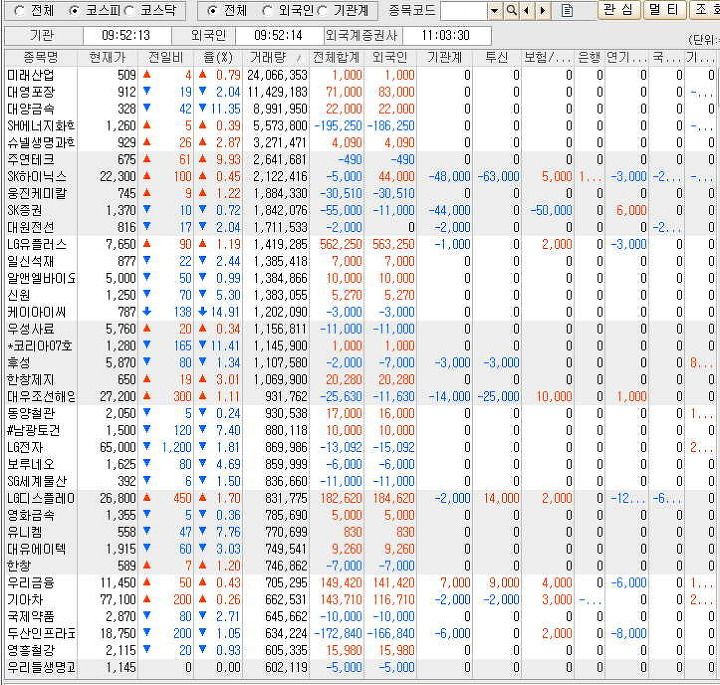The width and height of the screenshot is (720, 685).
Task: Select the 코스피 market radio button
Action: tap(73, 11)
